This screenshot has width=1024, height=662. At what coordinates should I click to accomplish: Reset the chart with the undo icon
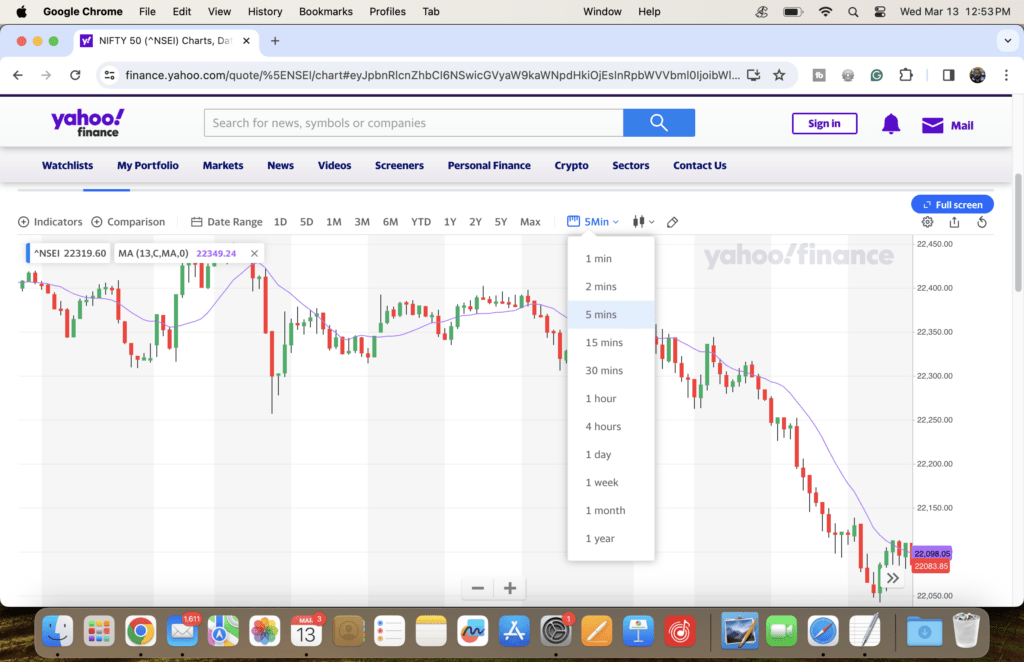tap(982, 222)
